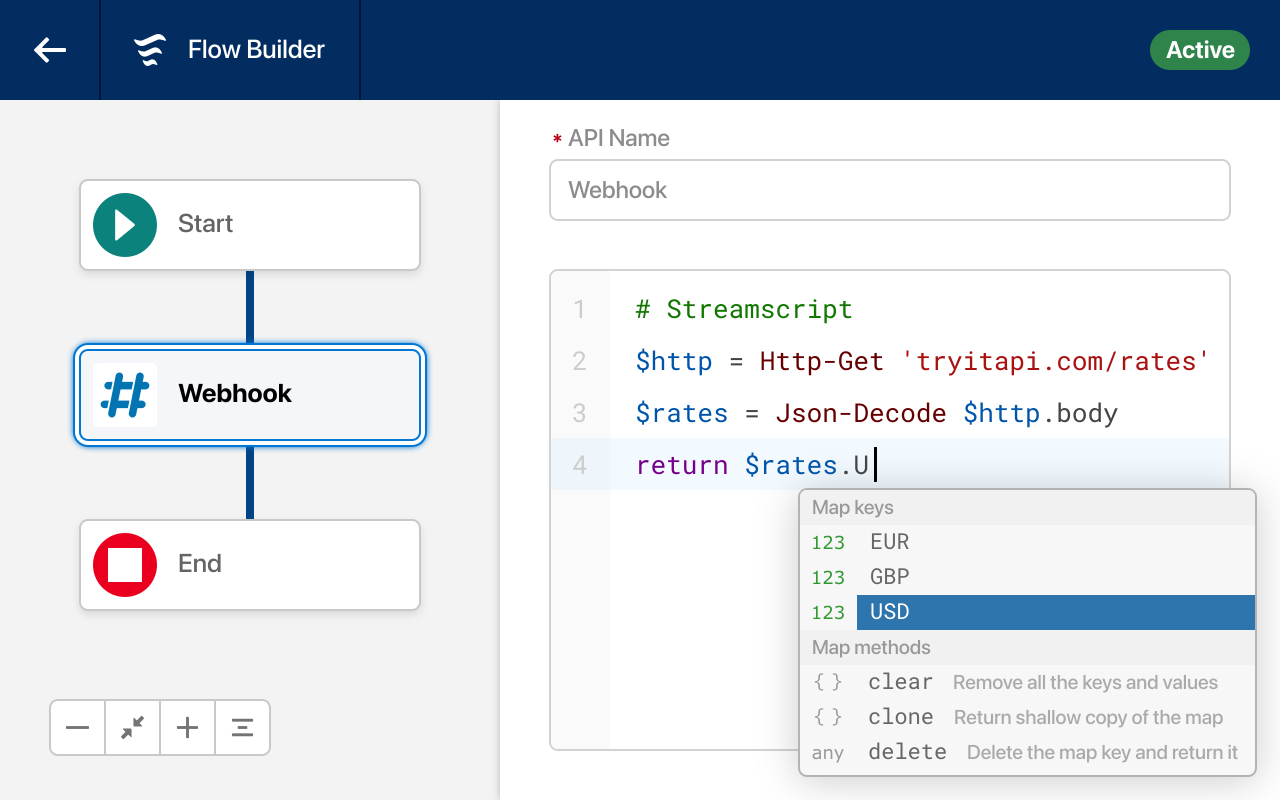Zoom out with the minus button
Screen dimensions: 1280x800
click(78, 728)
